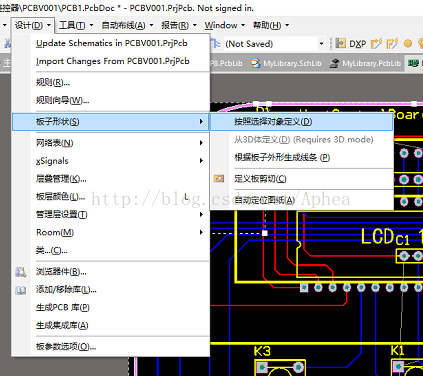Viewport: 423px width, 376px height.
Task: Open the 工具(T) menu
Action: [76, 25]
